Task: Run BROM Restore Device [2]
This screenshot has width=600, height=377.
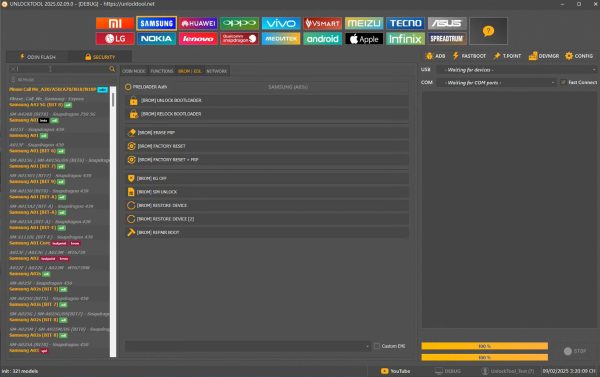Action: 267,219
